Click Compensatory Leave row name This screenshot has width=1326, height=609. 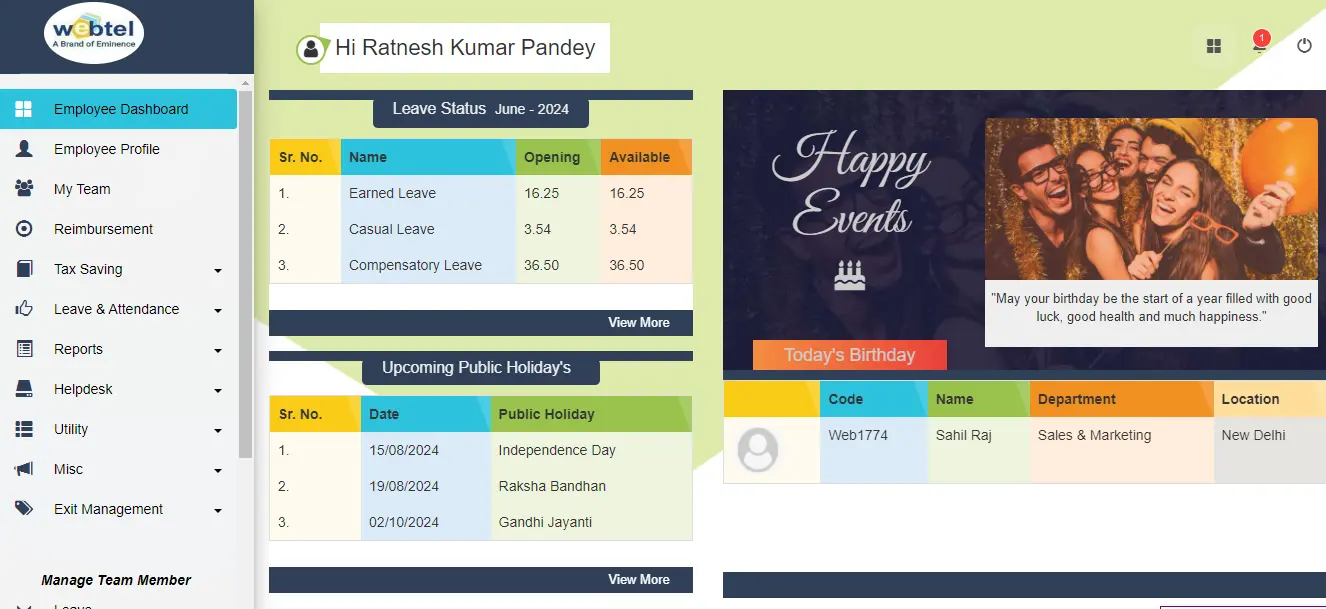coord(415,265)
